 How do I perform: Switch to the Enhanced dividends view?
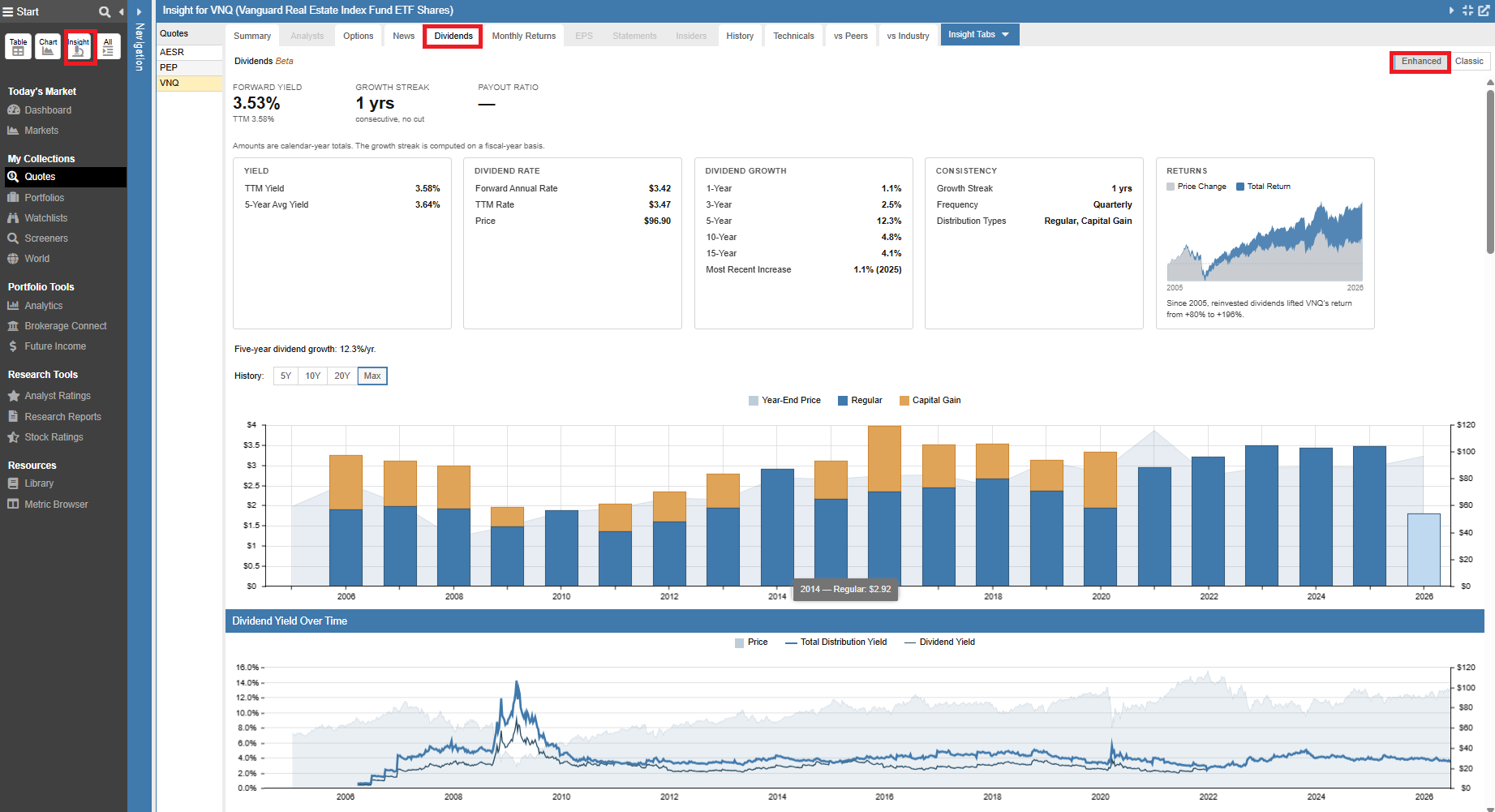pyautogui.click(x=1421, y=62)
